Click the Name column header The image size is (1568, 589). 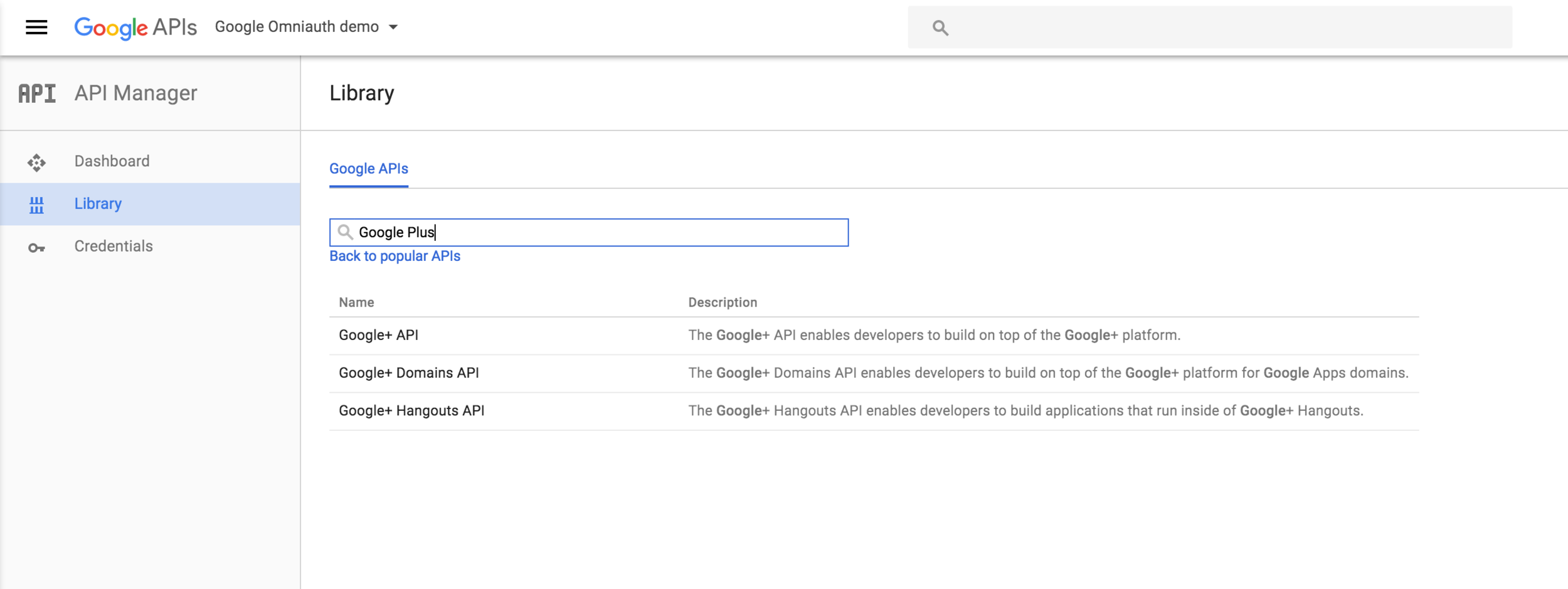(x=356, y=302)
